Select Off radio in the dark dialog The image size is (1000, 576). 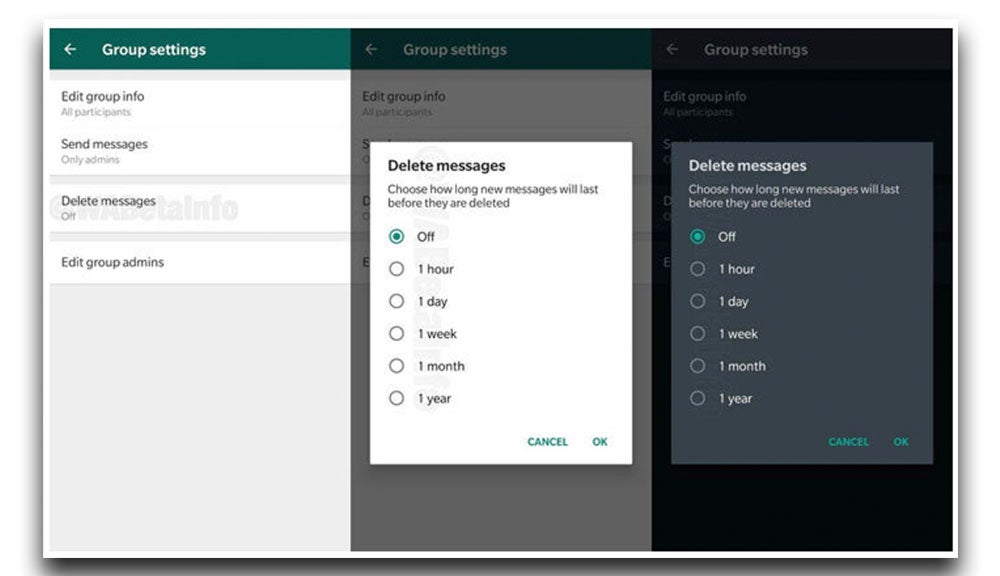698,237
